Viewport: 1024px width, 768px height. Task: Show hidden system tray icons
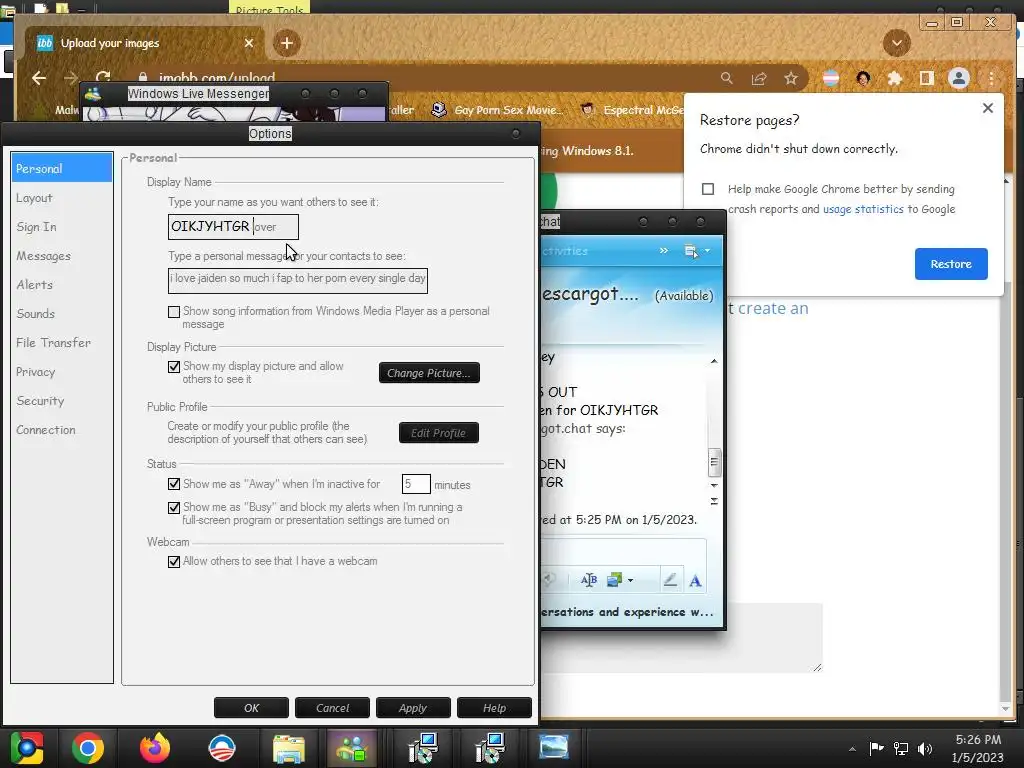(852, 749)
